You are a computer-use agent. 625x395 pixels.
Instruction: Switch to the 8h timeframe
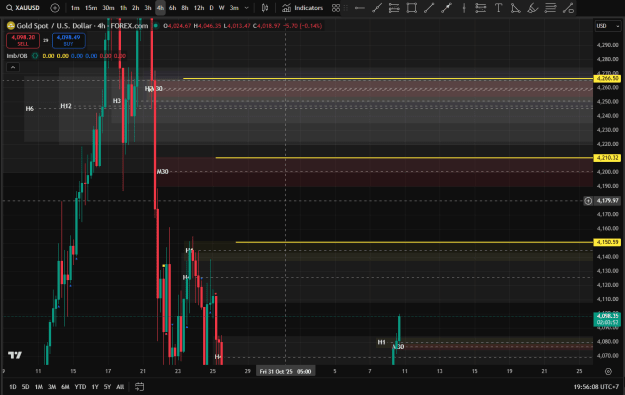(185, 8)
